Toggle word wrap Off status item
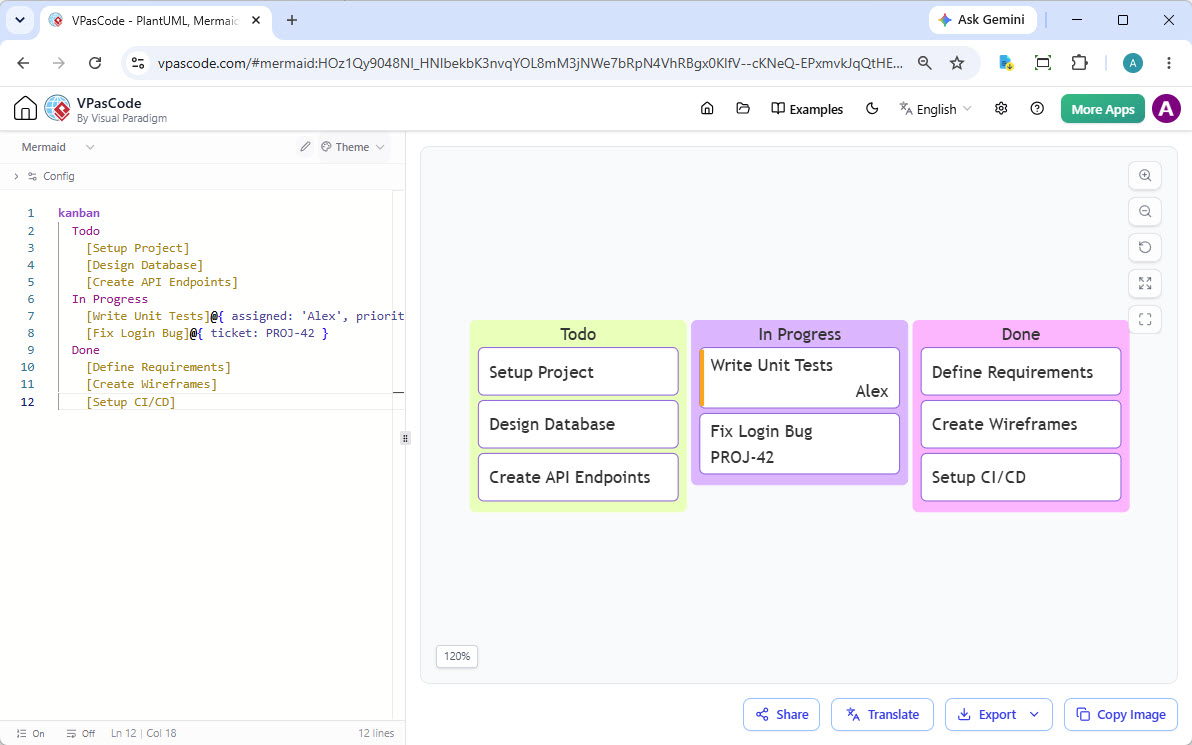The width and height of the screenshot is (1192, 745). [x=81, y=734]
